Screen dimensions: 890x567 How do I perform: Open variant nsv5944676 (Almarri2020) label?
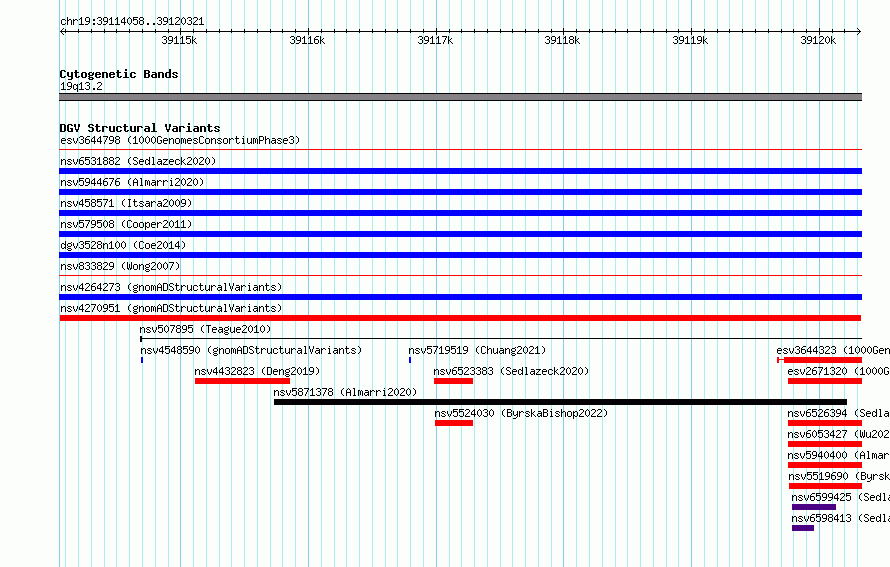click(x=132, y=182)
